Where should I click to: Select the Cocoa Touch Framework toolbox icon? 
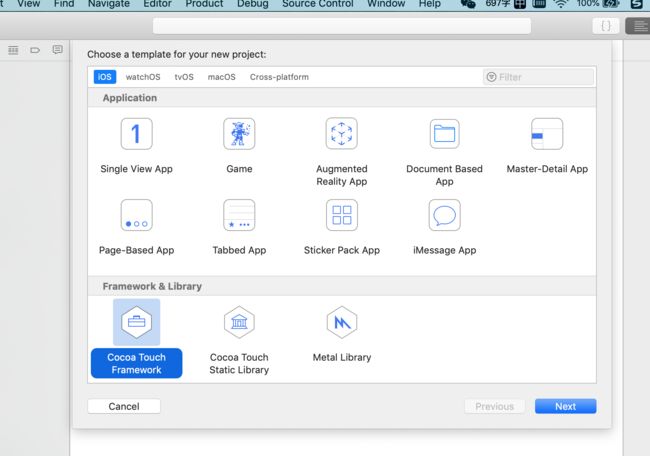pyautogui.click(x=136, y=322)
